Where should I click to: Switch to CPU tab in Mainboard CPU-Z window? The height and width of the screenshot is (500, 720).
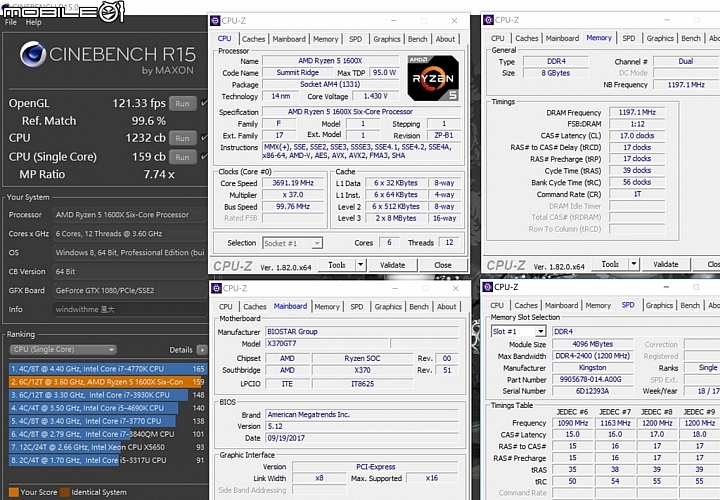225,307
